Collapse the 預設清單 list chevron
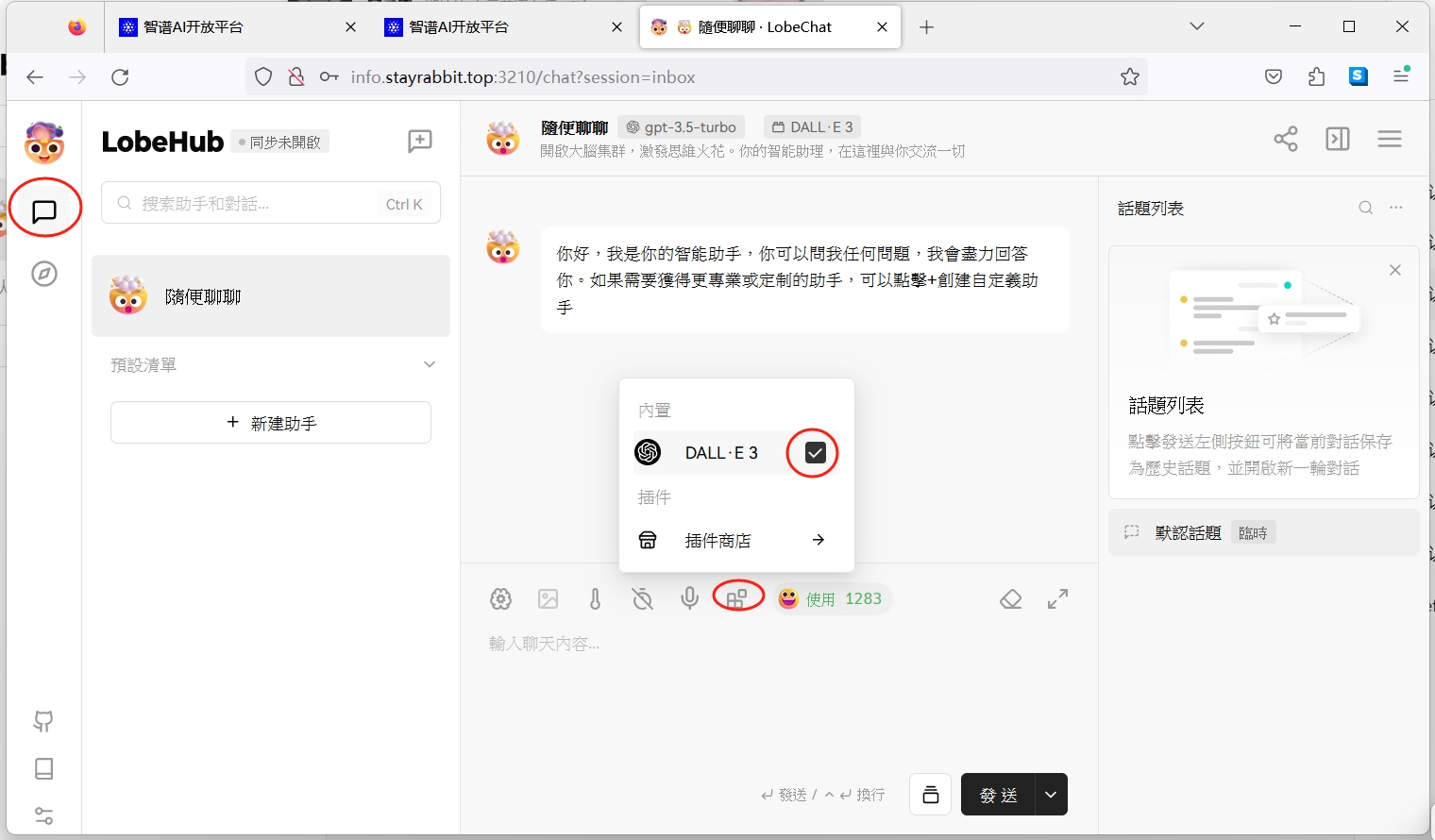This screenshot has height=840, width=1435. point(430,364)
